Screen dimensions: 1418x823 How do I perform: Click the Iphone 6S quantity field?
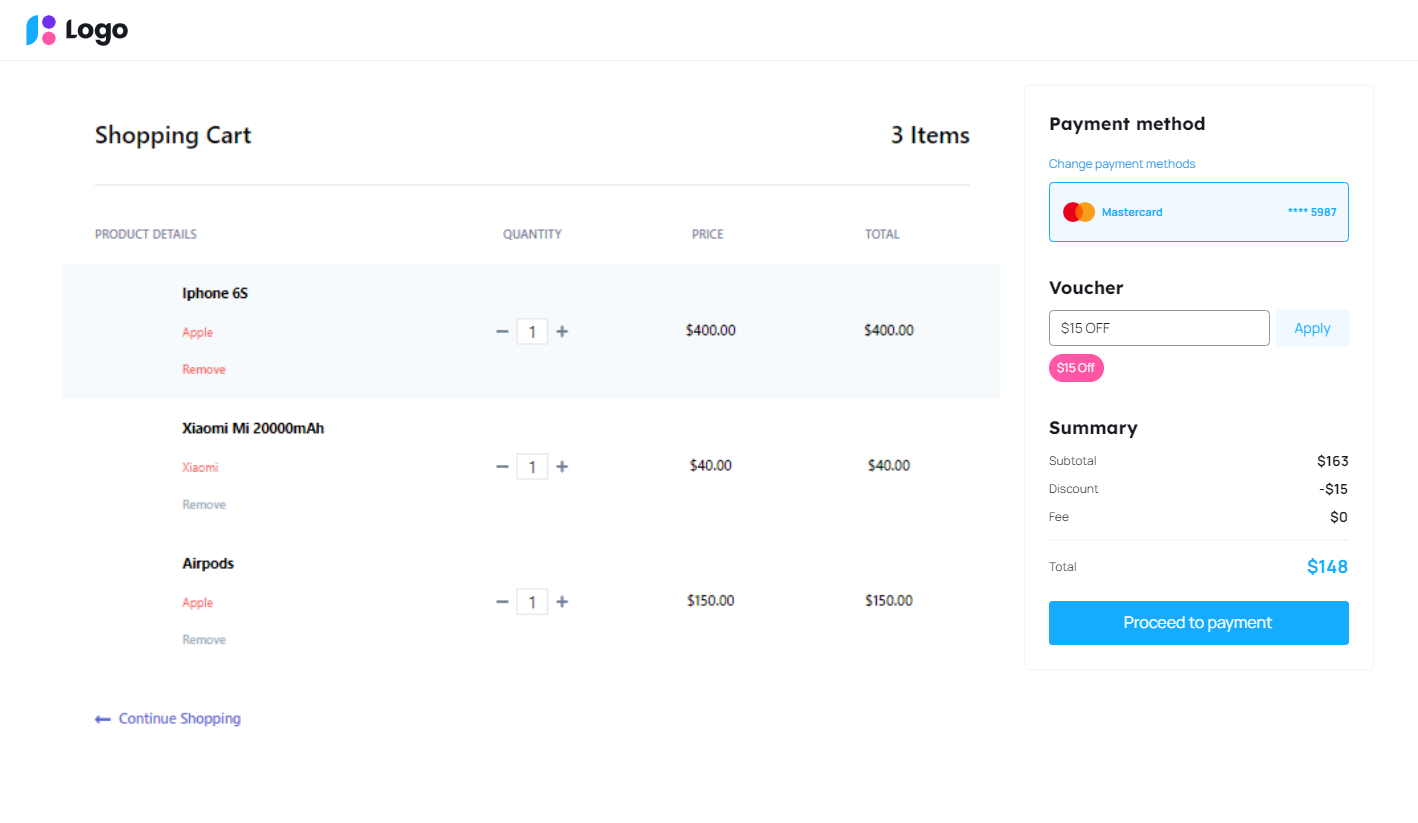click(532, 331)
